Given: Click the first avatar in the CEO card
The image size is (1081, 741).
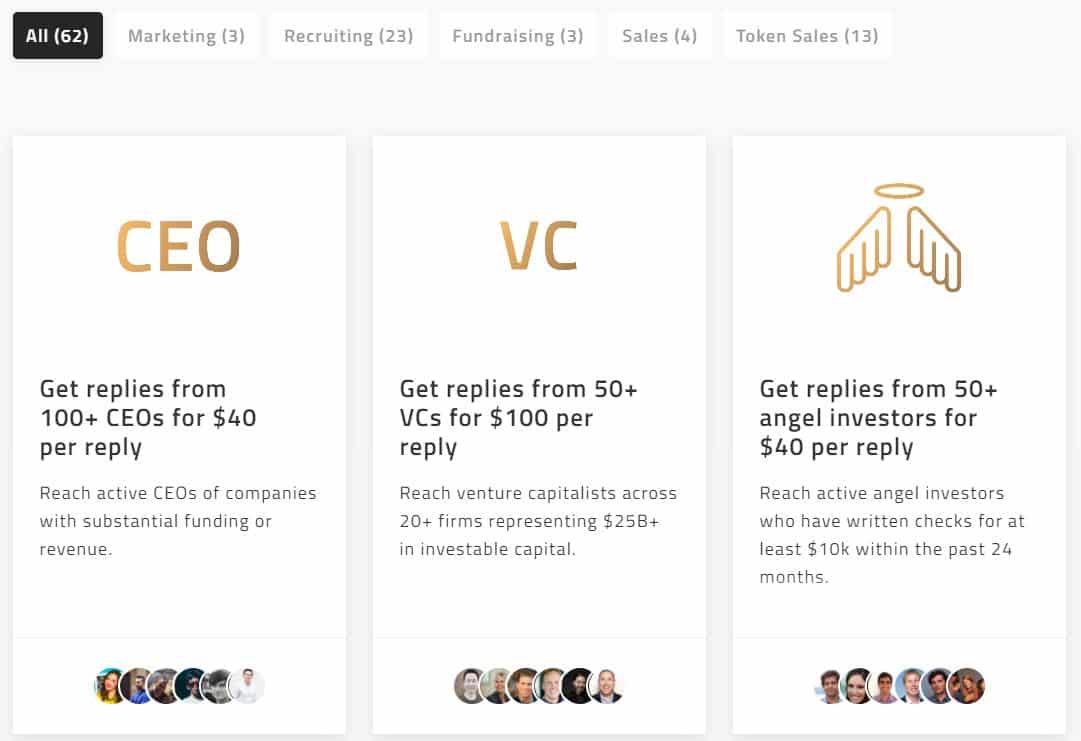Looking at the screenshot, I should (111, 686).
